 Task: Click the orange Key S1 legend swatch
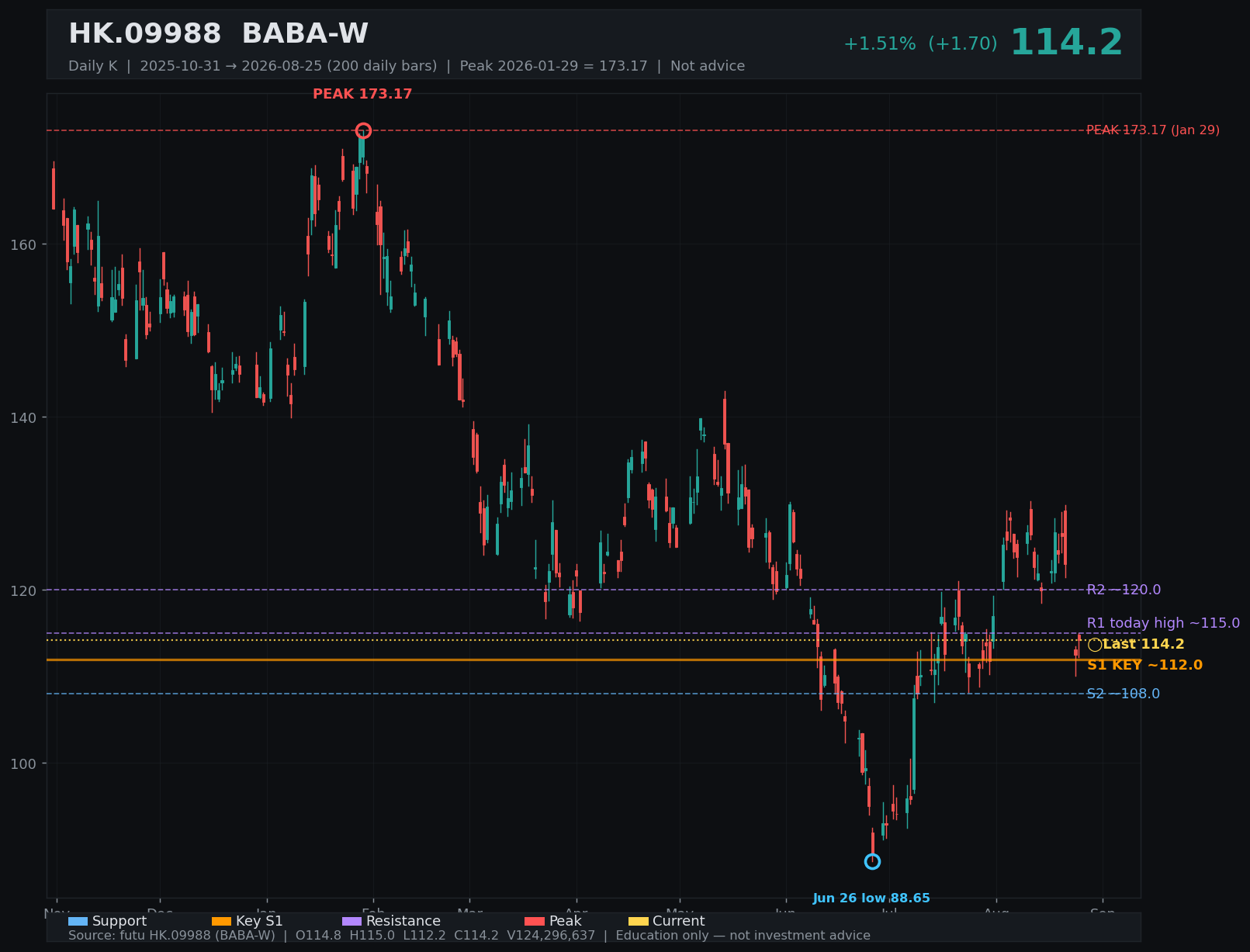[x=221, y=921]
